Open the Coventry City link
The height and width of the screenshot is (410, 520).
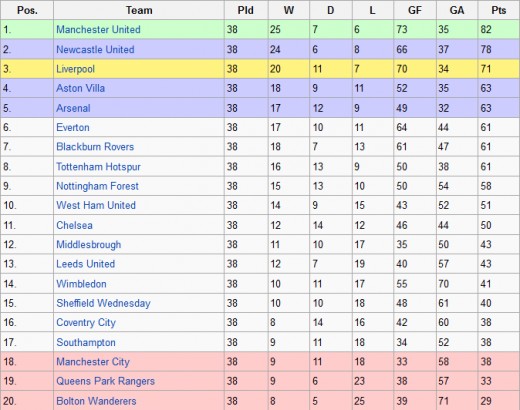(x=86, y=323)
